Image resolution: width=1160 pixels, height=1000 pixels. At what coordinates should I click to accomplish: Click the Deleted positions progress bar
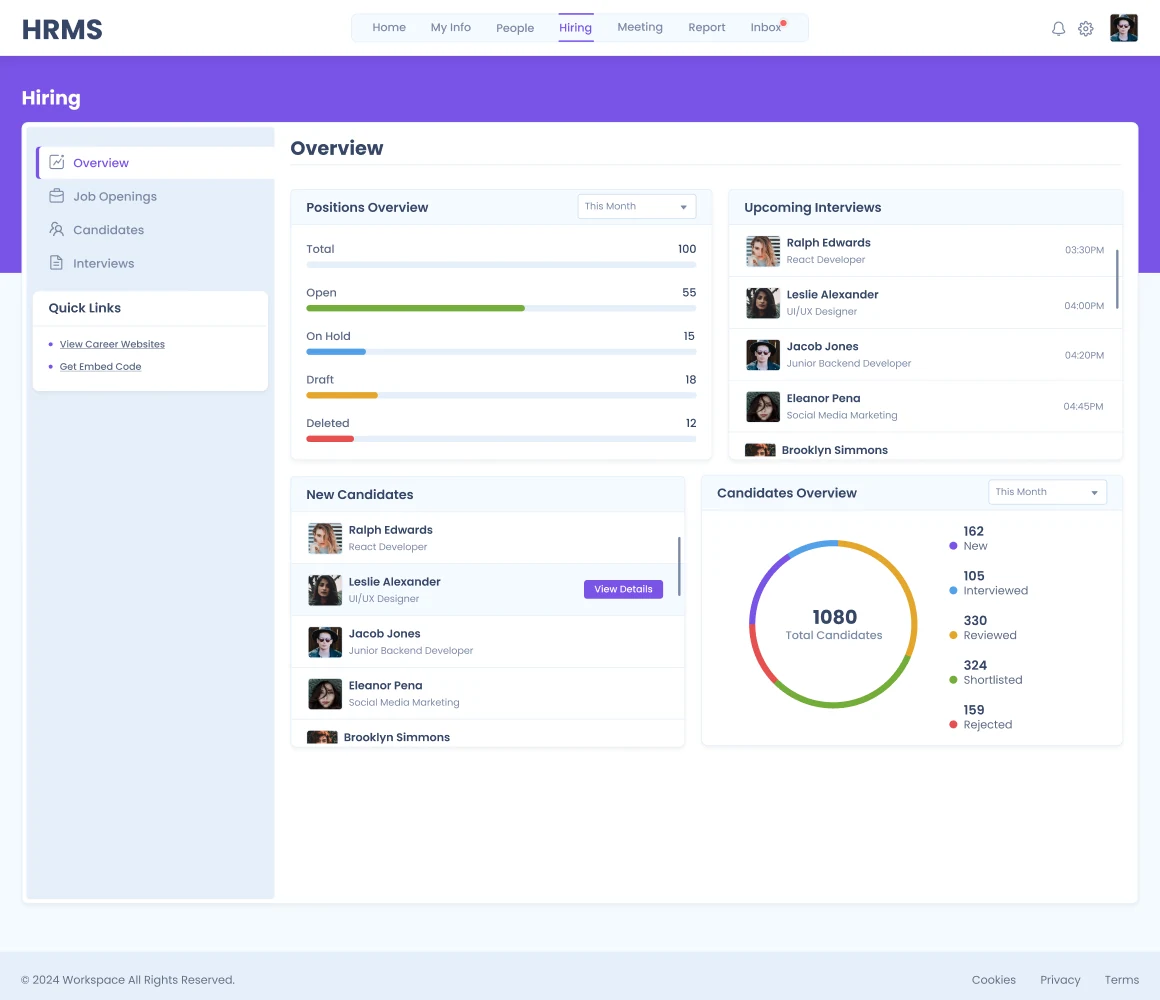pos(501,439)
